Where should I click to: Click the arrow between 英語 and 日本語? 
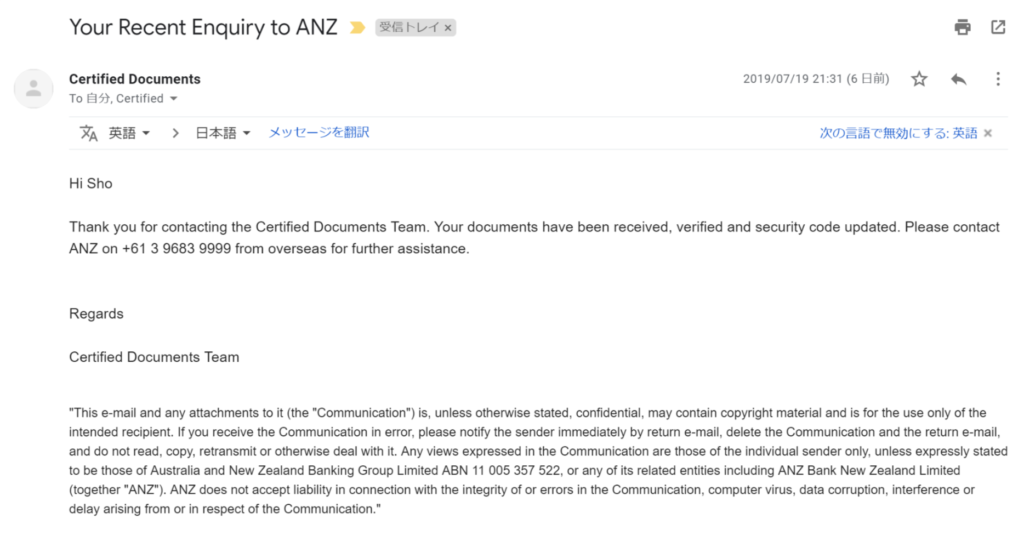coord(175,133)
